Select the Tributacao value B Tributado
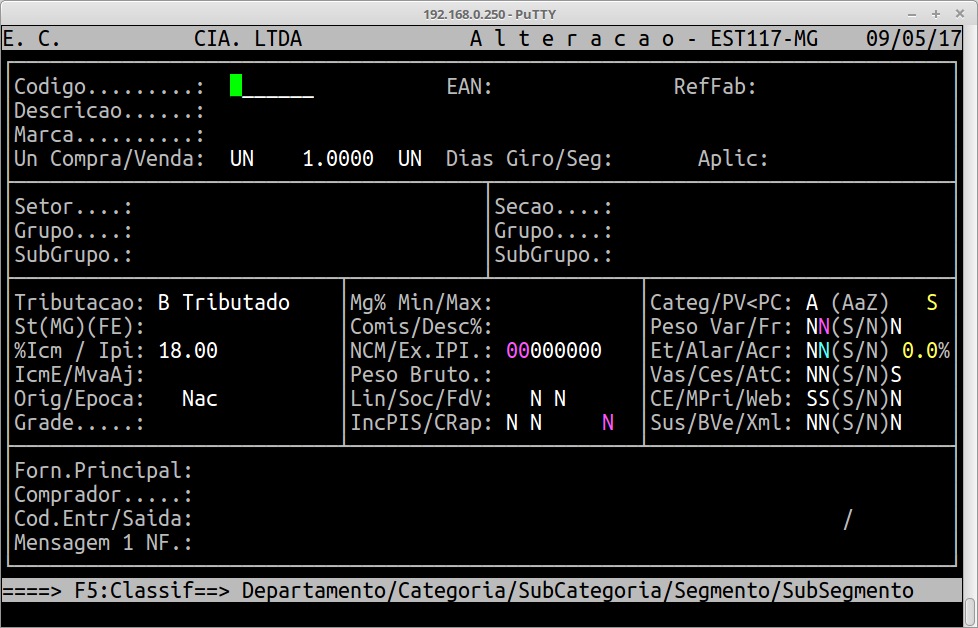 tap(224, 302)
